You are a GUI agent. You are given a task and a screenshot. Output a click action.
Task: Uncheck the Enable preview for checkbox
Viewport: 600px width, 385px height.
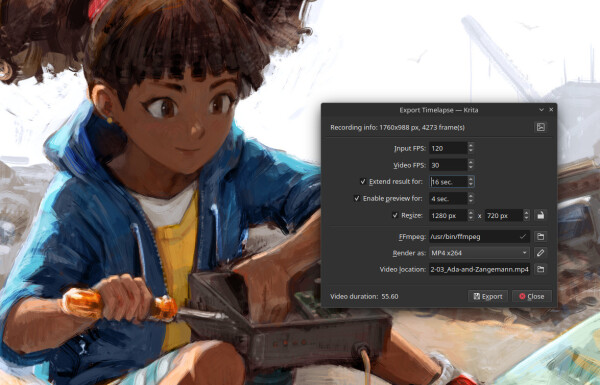(357, 198)
